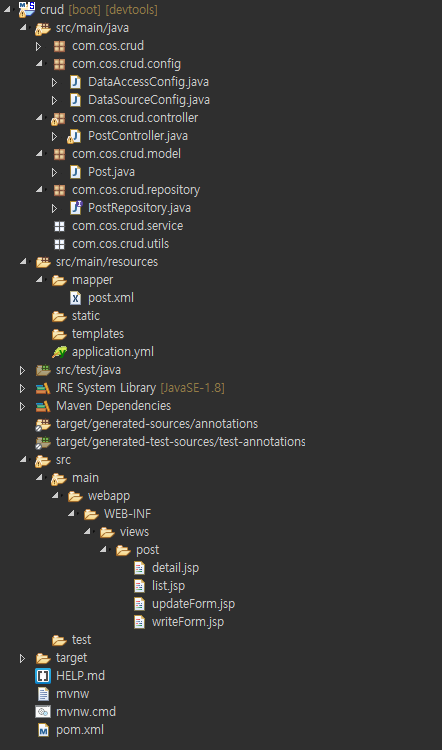Click the DataAccessConfig.java file icon
The height and width of the screenshot is (750, 442).
pos(76,82)
